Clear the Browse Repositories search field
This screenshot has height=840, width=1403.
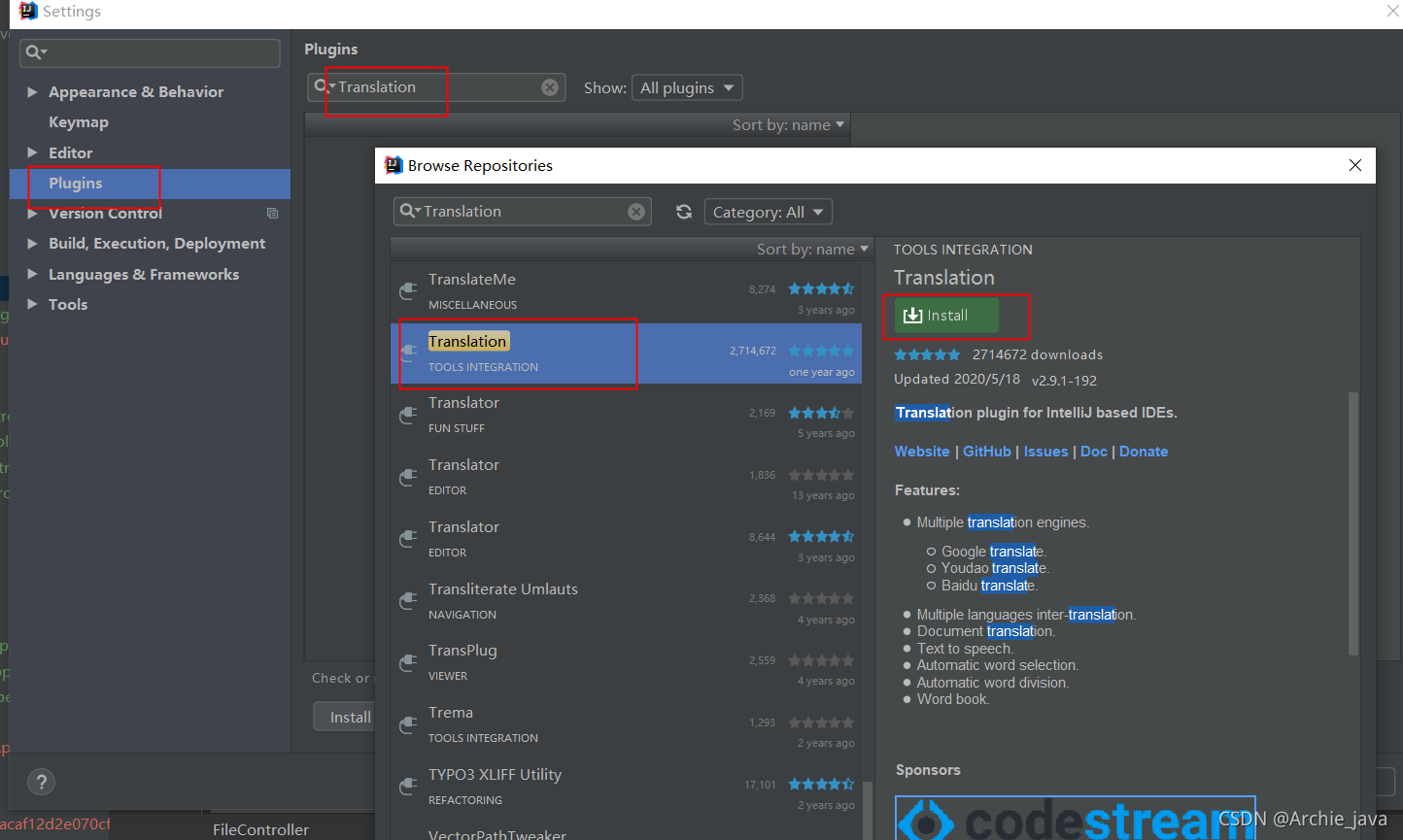tap(636, 212)
